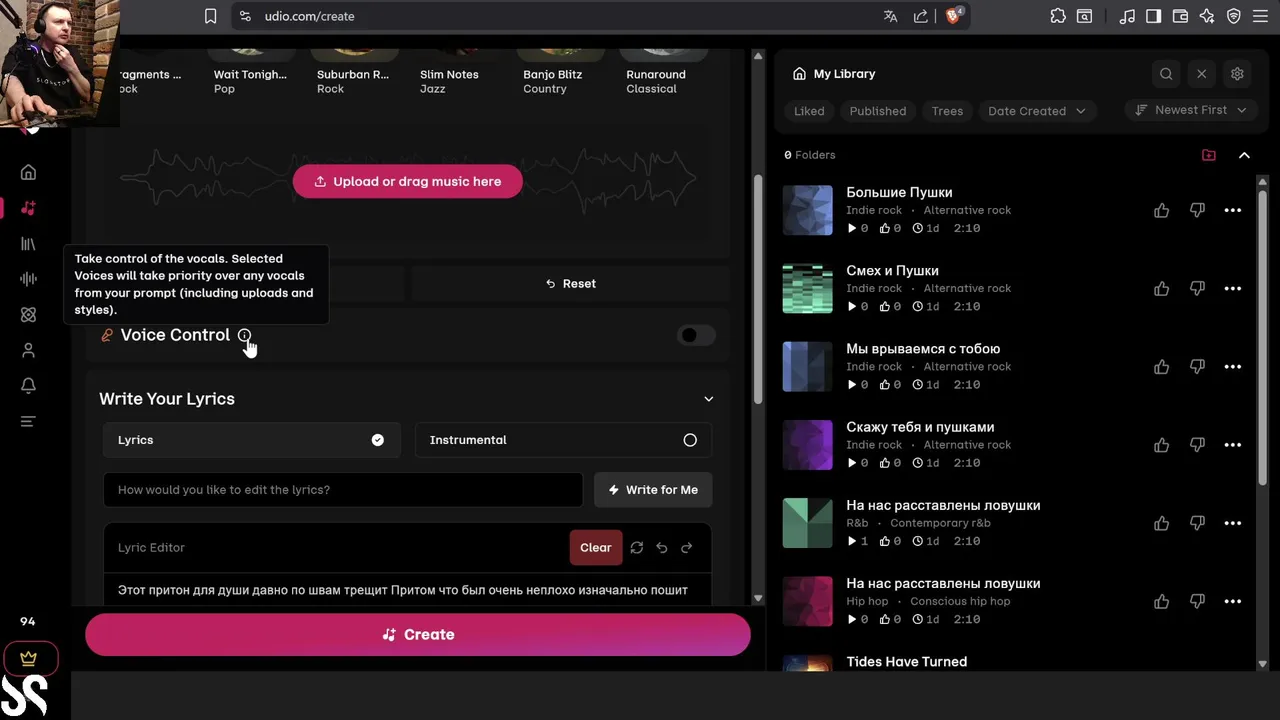
Task: Open the 0 Folders label
Action: coord(810,155)
